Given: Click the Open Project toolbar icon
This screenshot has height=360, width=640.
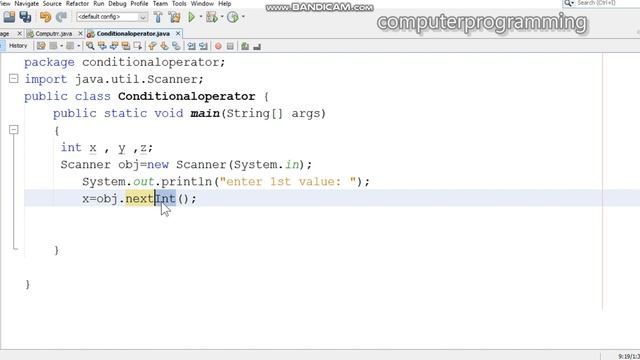Looking at the screenshot, I should click(9, 17).
